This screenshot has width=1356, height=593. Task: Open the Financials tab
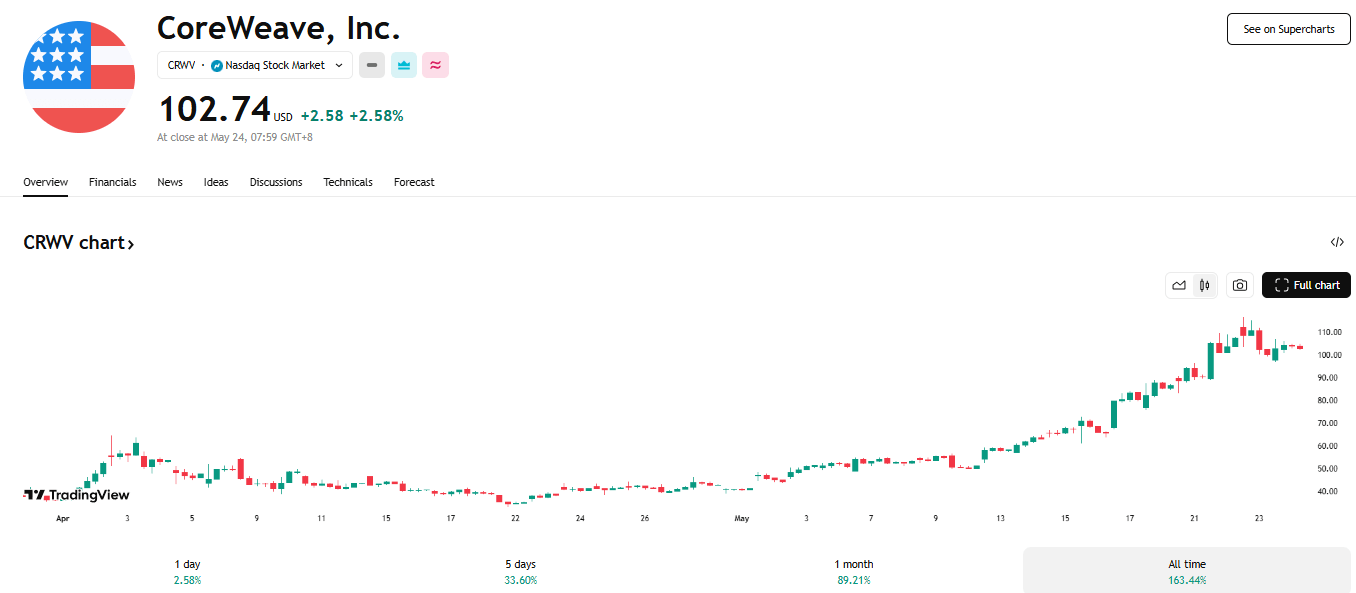click(x=112, y=182)
